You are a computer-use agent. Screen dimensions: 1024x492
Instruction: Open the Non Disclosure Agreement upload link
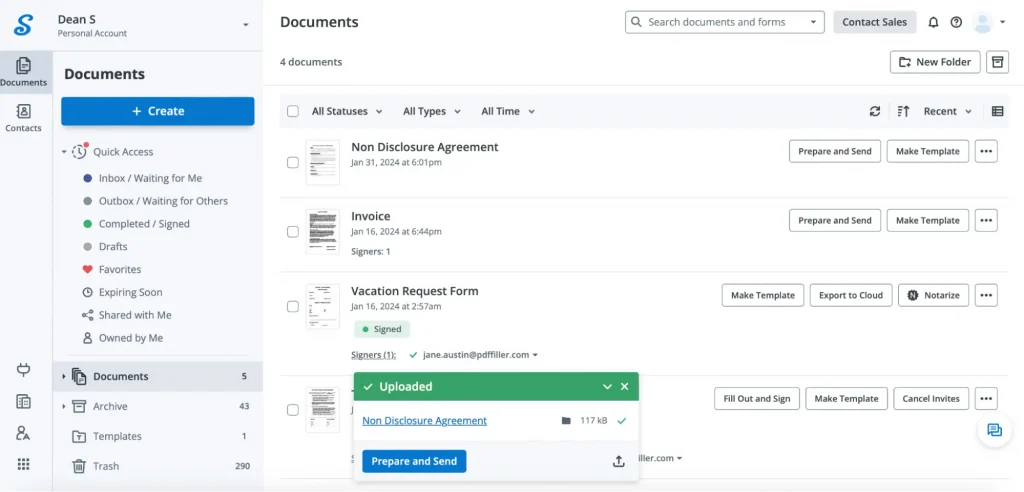[x=424, y=421]
